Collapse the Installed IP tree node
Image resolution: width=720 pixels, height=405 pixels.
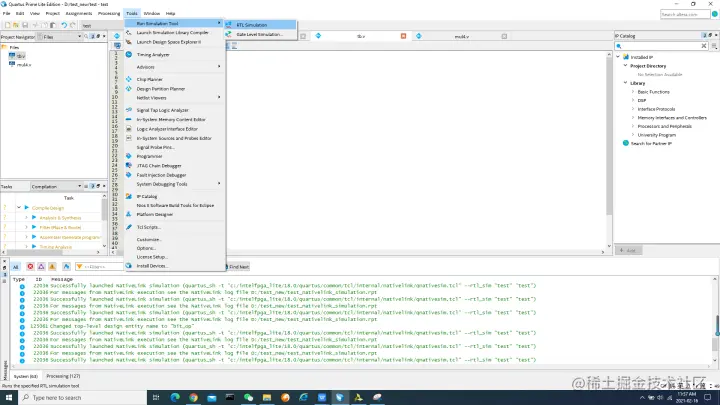pos(618,57)
